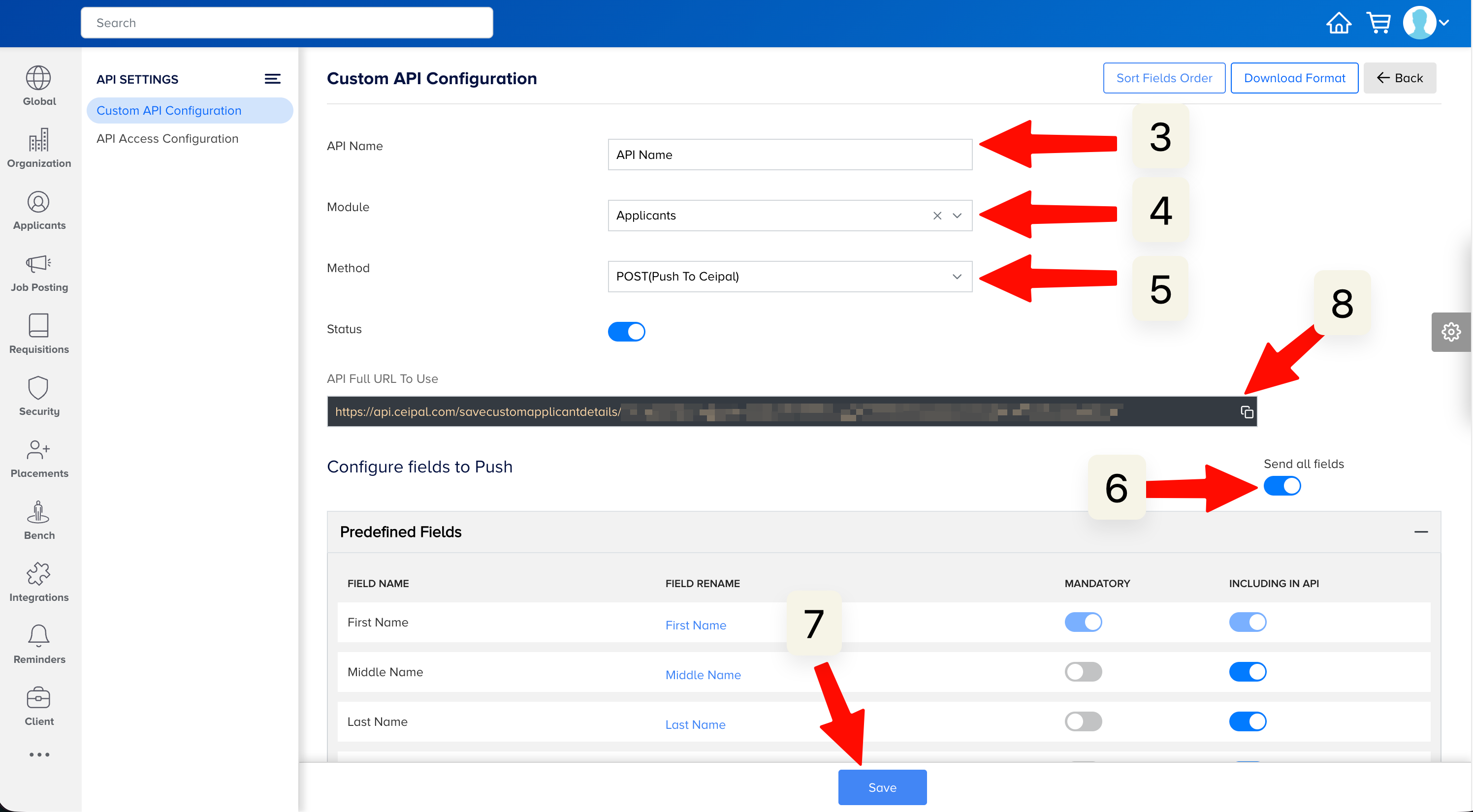Open the Module dropdown chevron
The width and height of the screenshot is (1473, 812).
pos(957,216)
